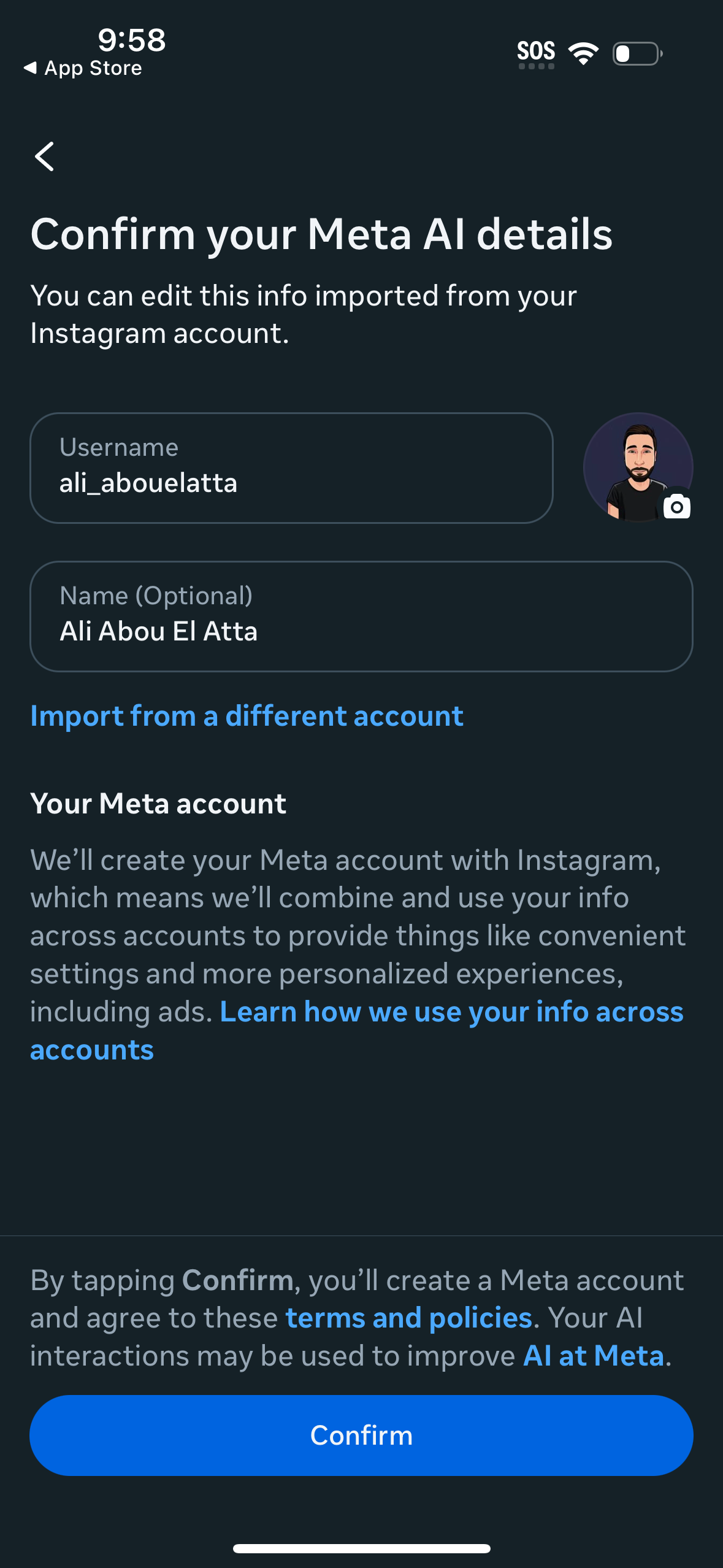723x1568 pixels.
Task: Edit the name Ali Abou El Atta
Action: coord(159,630)
